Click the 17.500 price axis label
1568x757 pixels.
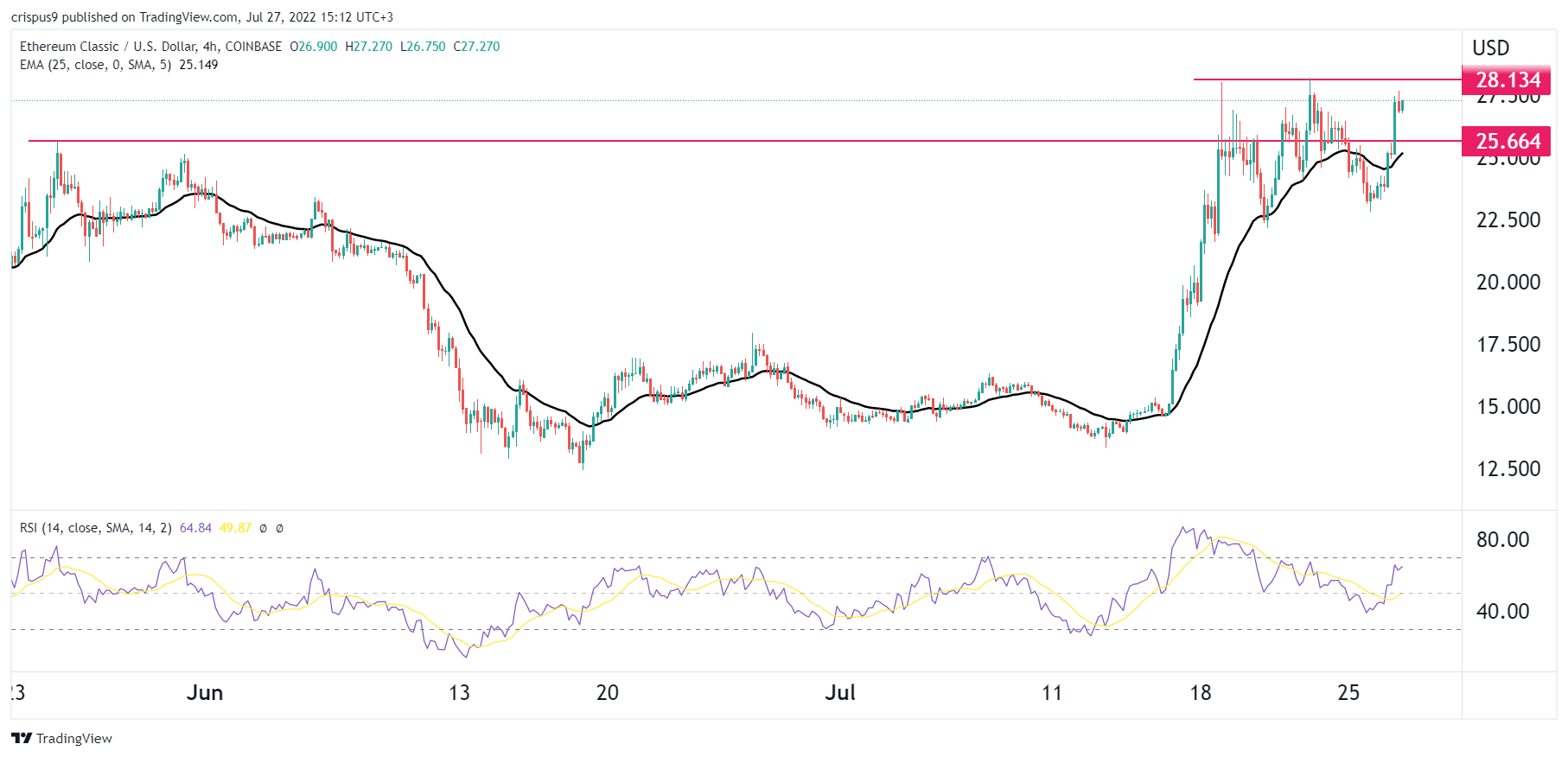click(1508, 345)
